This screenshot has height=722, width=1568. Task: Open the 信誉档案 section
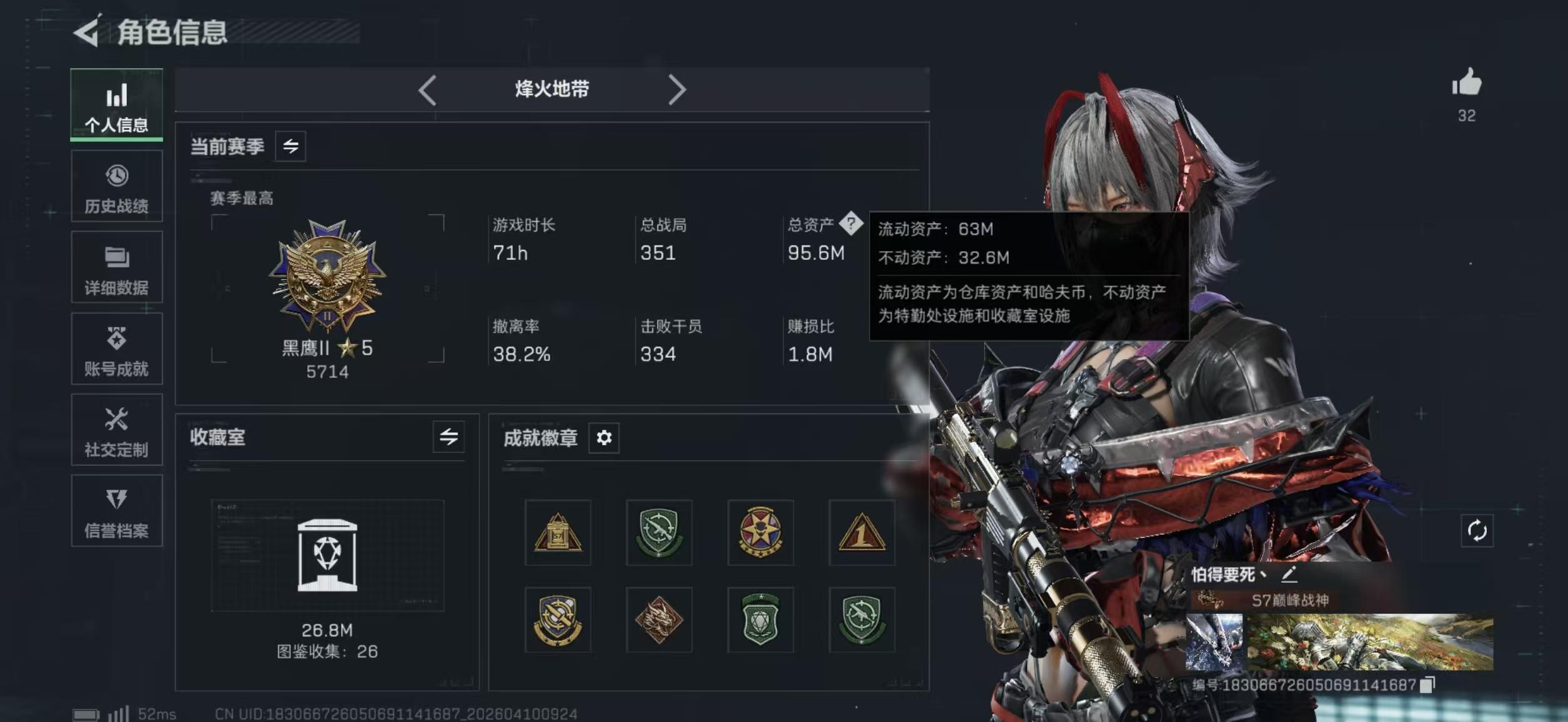point(117,511)
